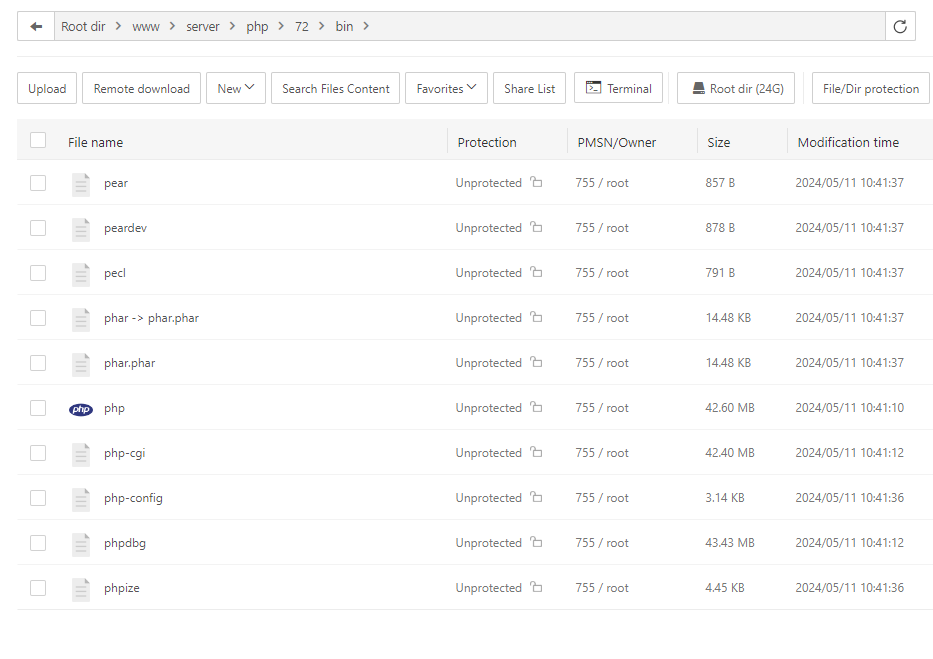This screenshot has height=659, width=933.
Task: Click the lock icon in pear row
Action: coord(536,183)
